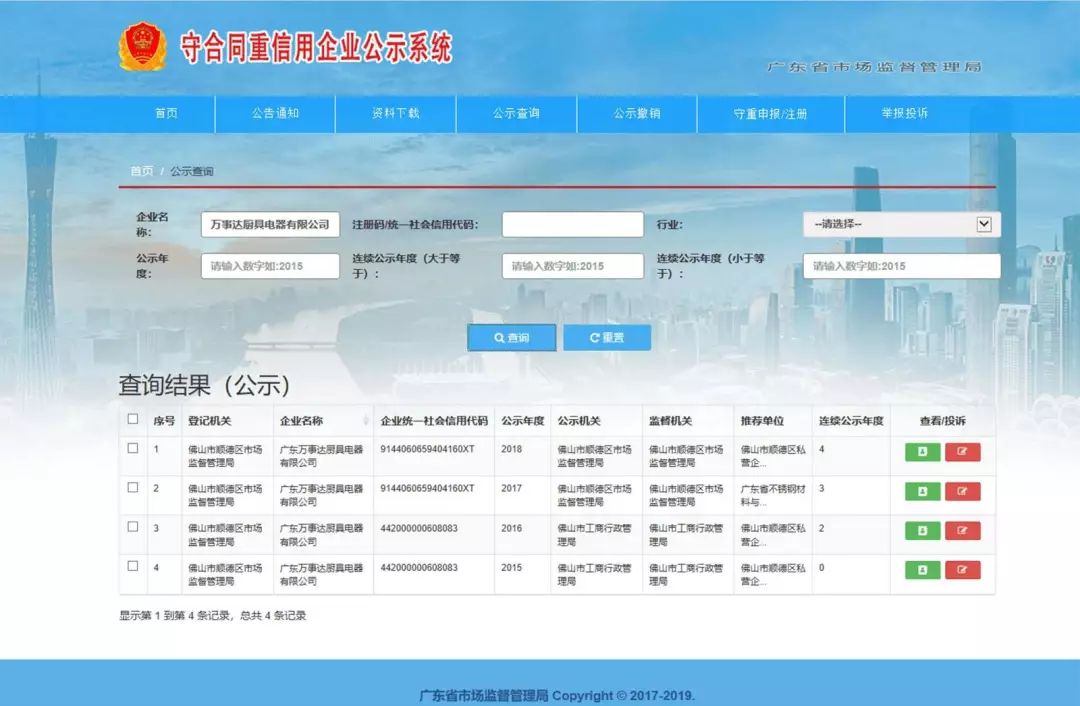Click green view icon for 2015 record
This screenshot has height=706, width=1080.
[x=922, y=570]
